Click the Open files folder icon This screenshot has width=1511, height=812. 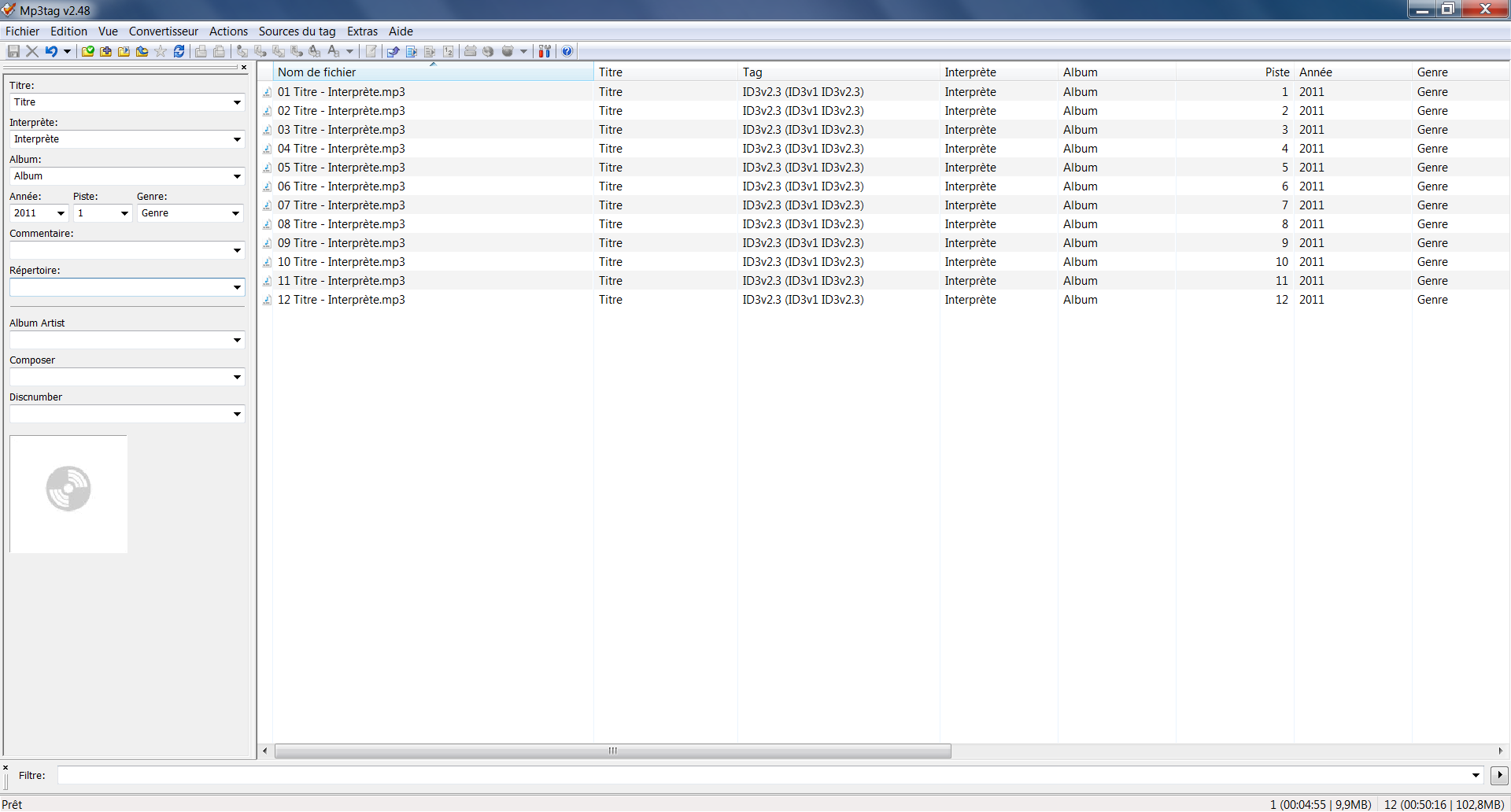click(124, 51)
